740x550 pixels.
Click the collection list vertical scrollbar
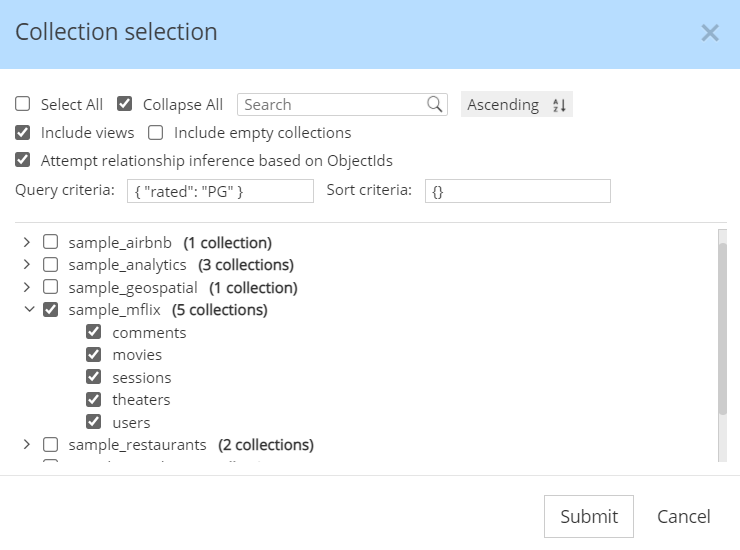click(722, 330)
